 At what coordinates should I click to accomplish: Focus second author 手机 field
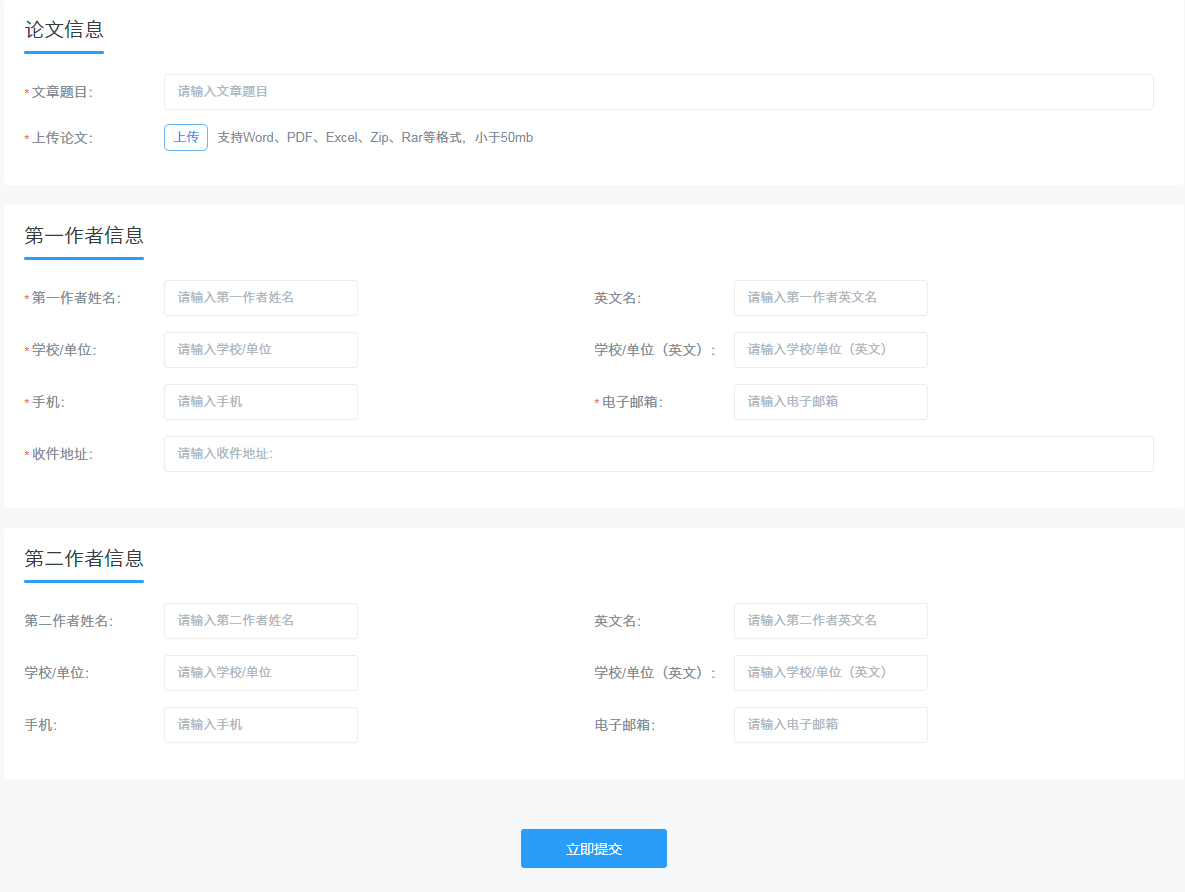tap(261, 725)
